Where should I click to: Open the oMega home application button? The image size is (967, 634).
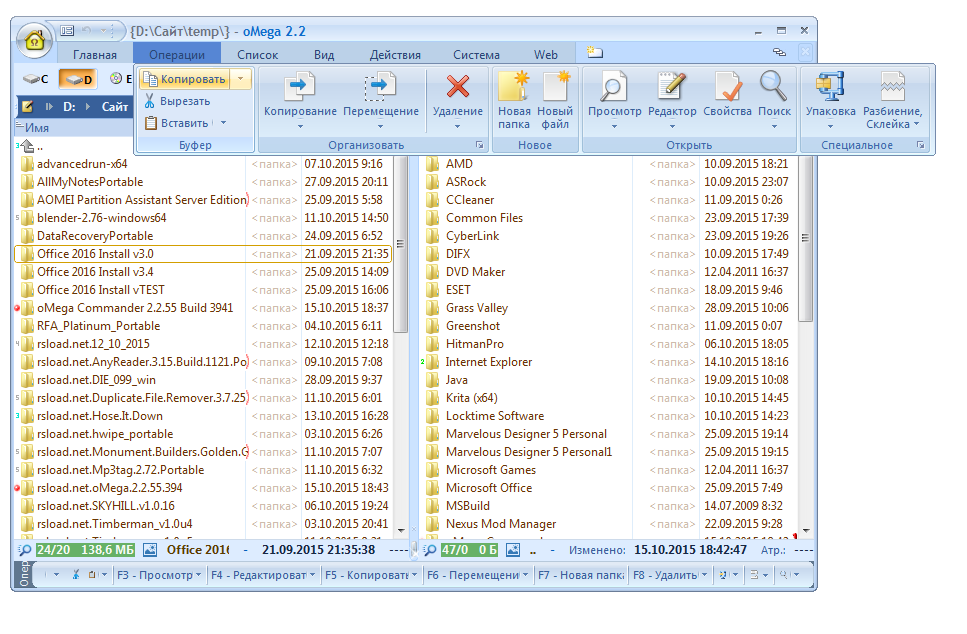pos(35,41)
